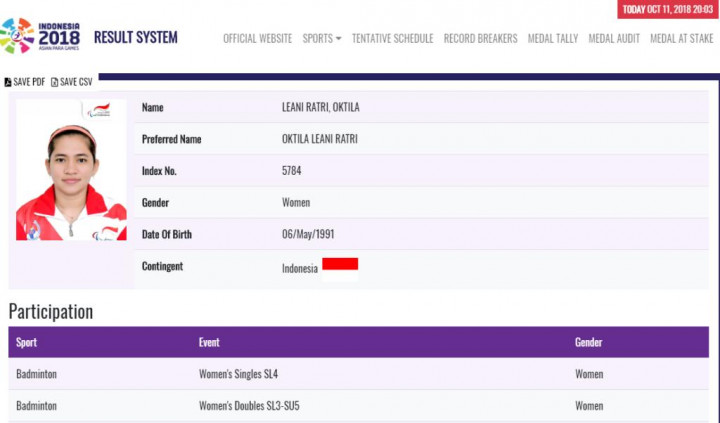Click the athlete profile photo
720x423 pixels.
point(71,170)
